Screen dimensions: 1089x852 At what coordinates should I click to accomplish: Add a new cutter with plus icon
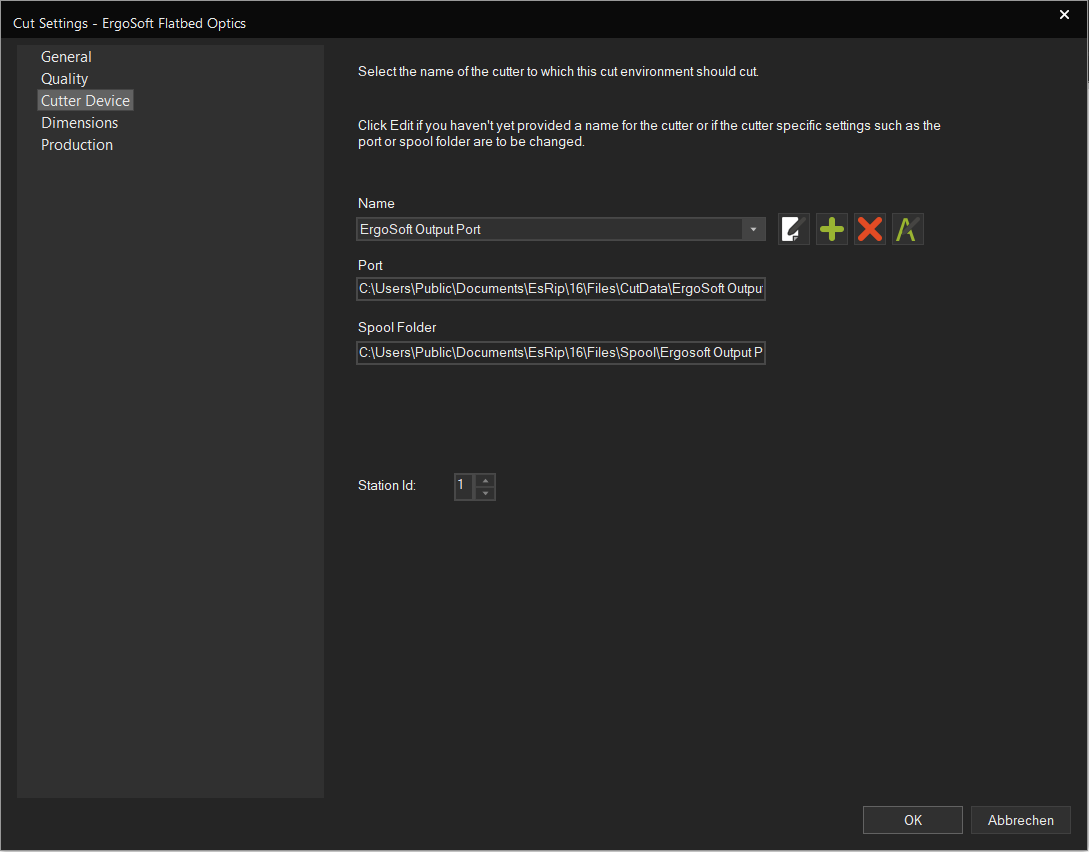[x=832, y=229]
